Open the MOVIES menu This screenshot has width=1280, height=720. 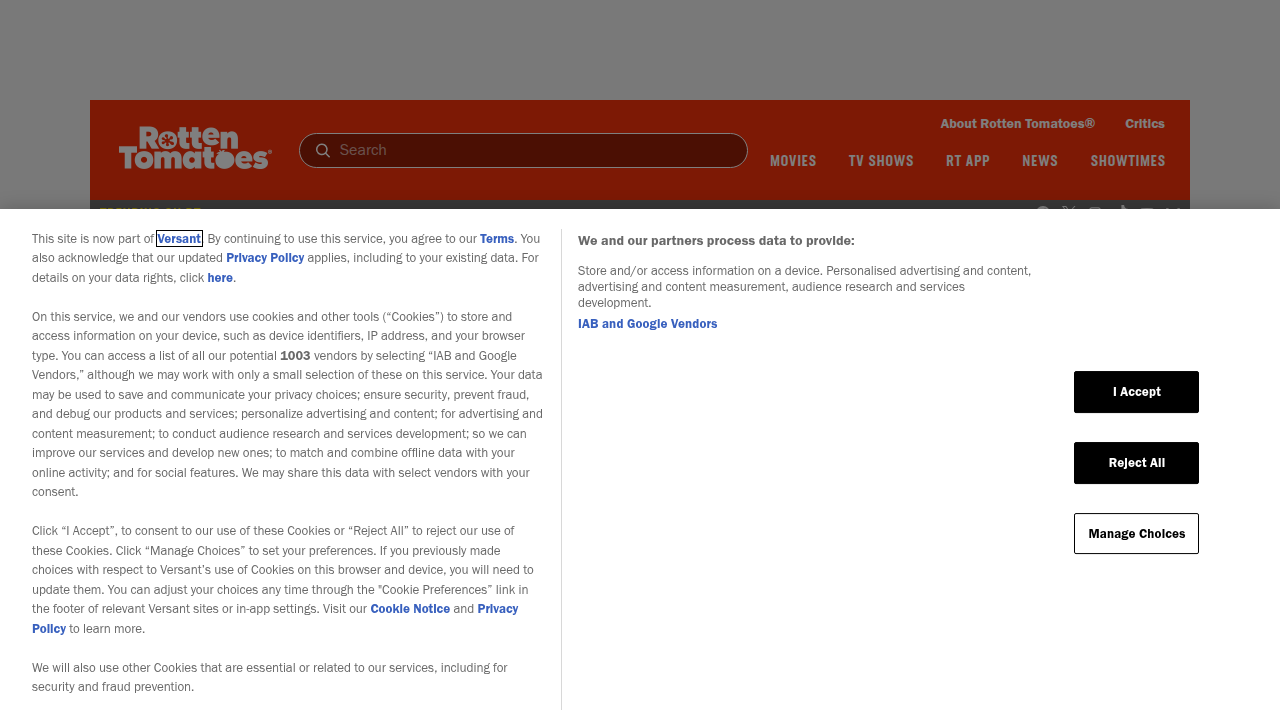pyautogui.click(x=793, y=161)
